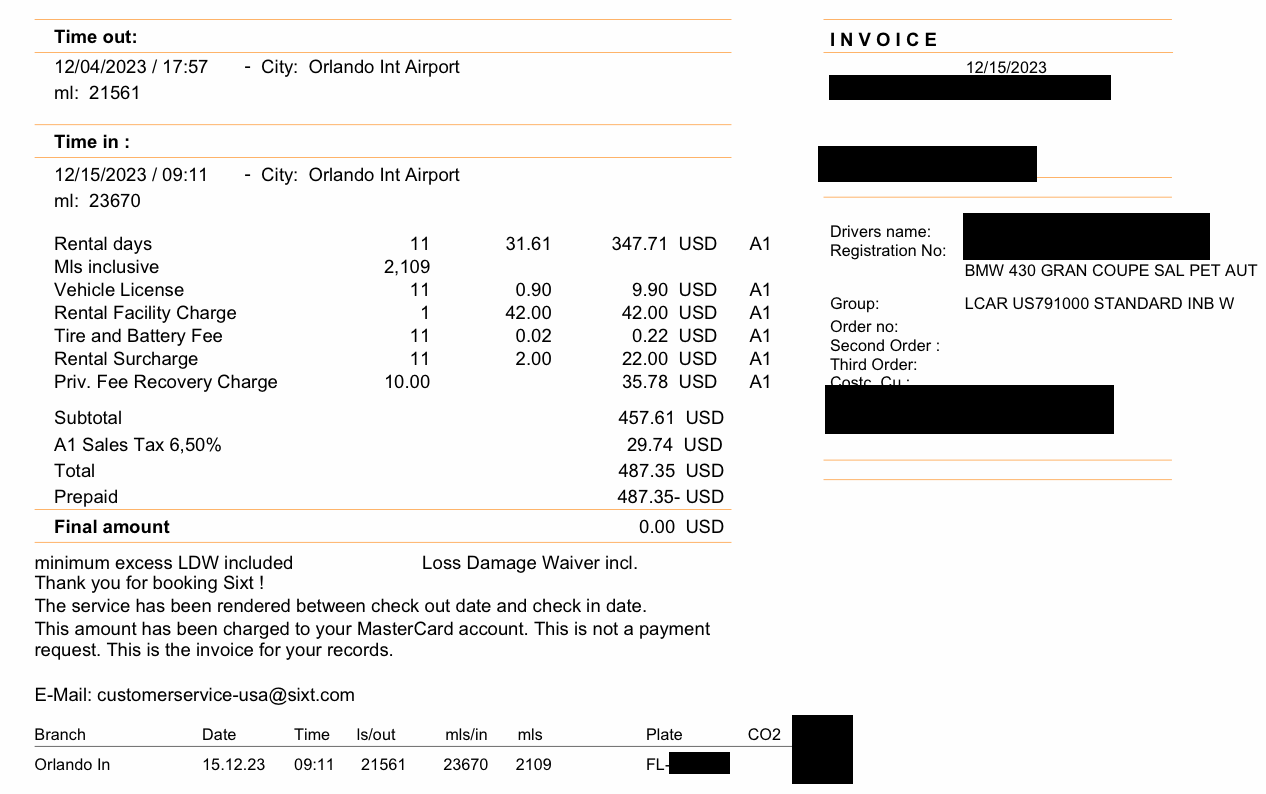Click the Subtotal value 457.61 USD
Screen dimensions: 1266x794
[x=670, y=418]
